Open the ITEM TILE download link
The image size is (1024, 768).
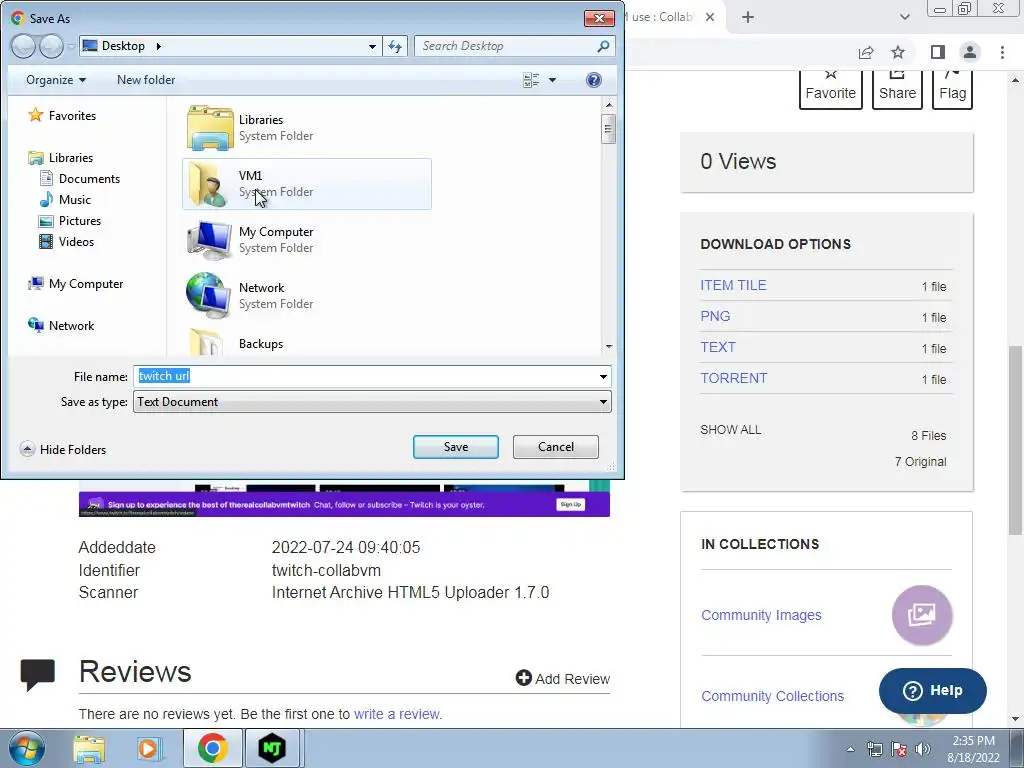pyautogui.click(x=733, y=285)
